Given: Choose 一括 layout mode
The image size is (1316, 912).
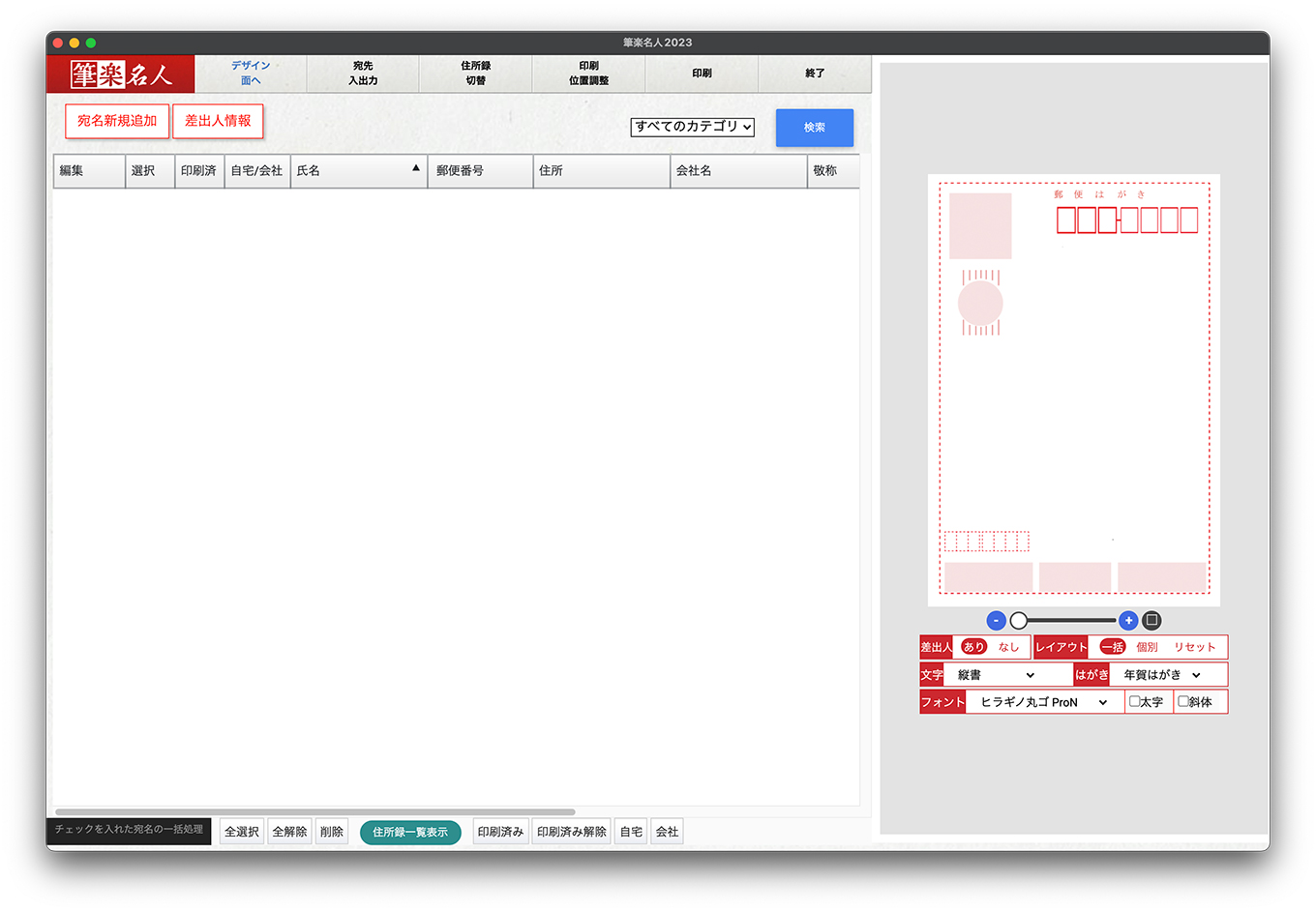Looking at the screenshot, I should pyautogui.click(x=1113, y=647).
